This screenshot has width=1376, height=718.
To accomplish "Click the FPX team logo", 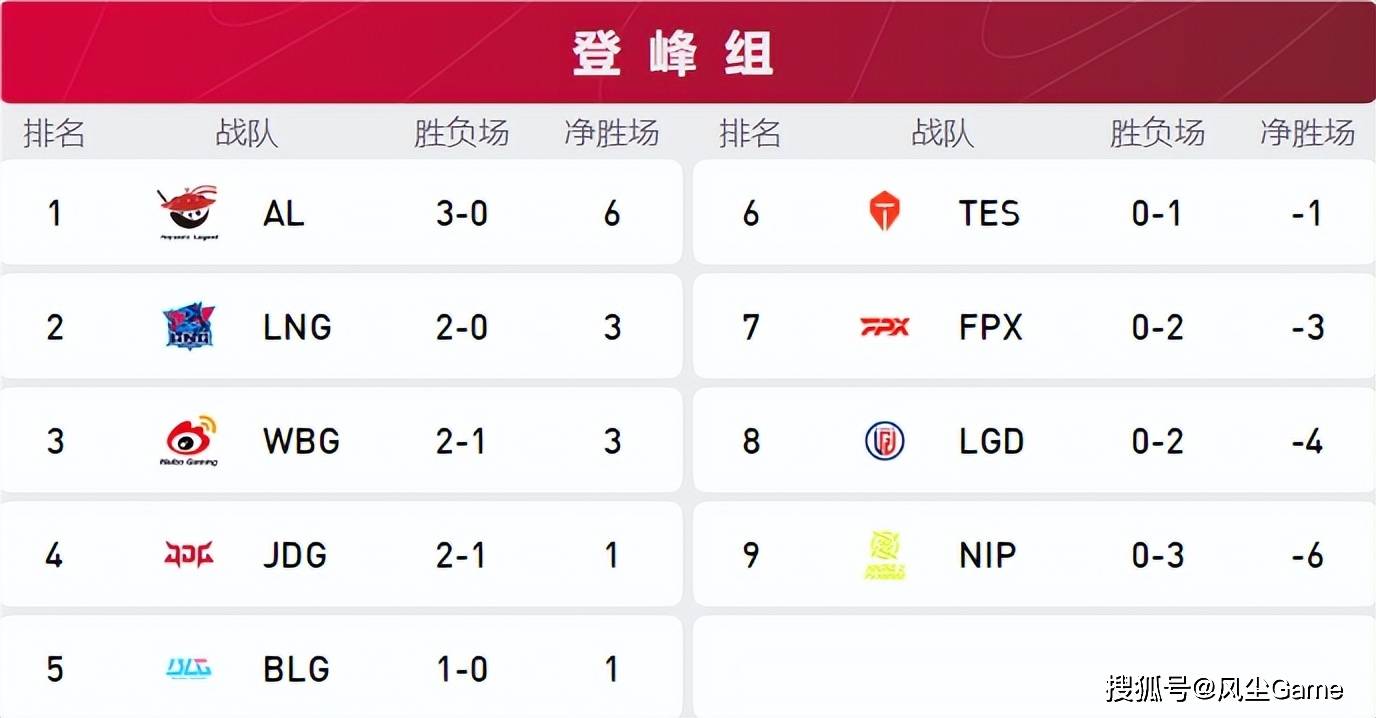I will 884,327.
